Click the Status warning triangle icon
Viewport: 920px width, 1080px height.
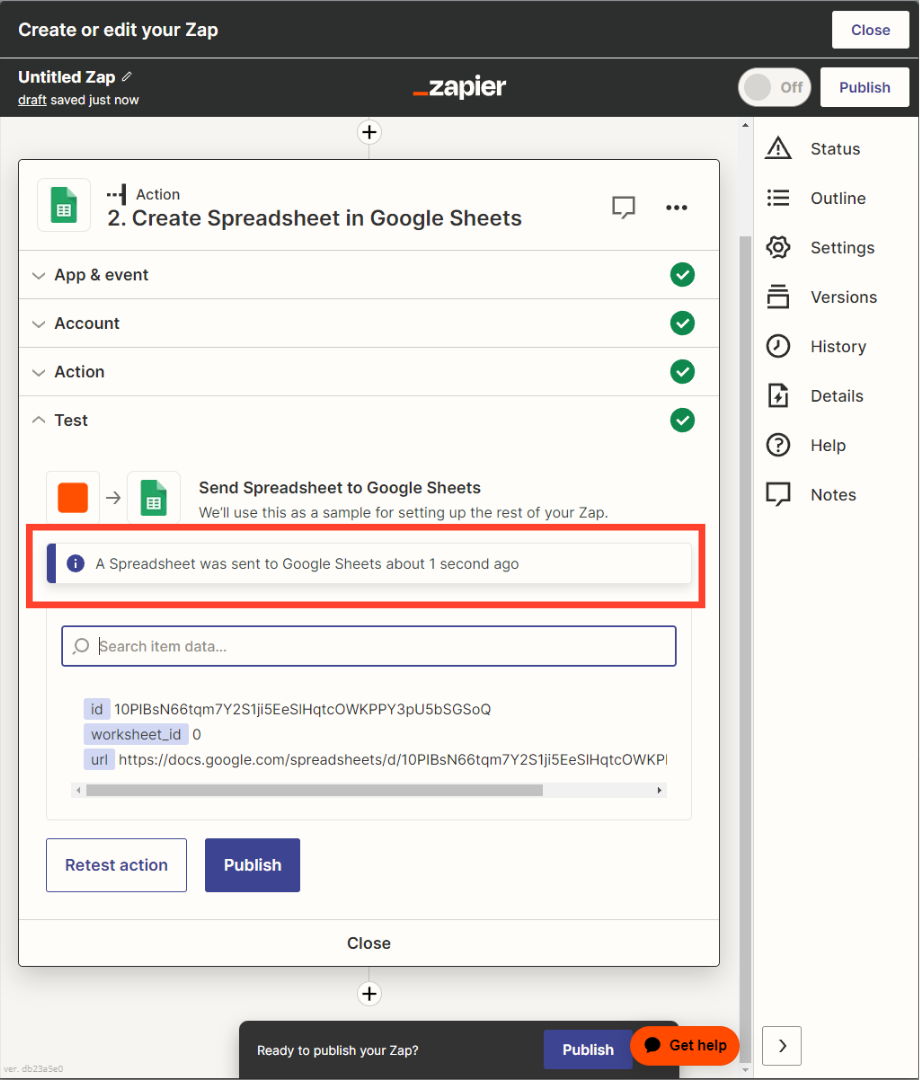778,149
